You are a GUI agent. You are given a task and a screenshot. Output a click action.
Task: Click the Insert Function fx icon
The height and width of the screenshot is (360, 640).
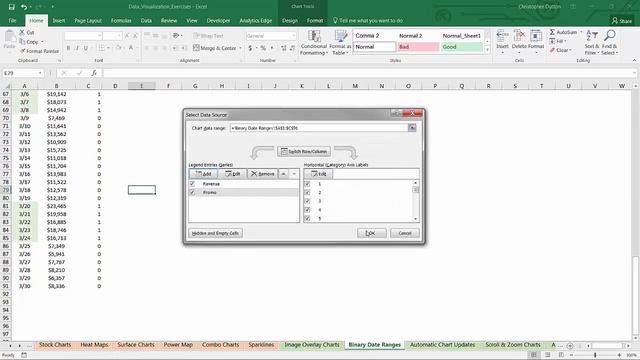tap(94, 73)
